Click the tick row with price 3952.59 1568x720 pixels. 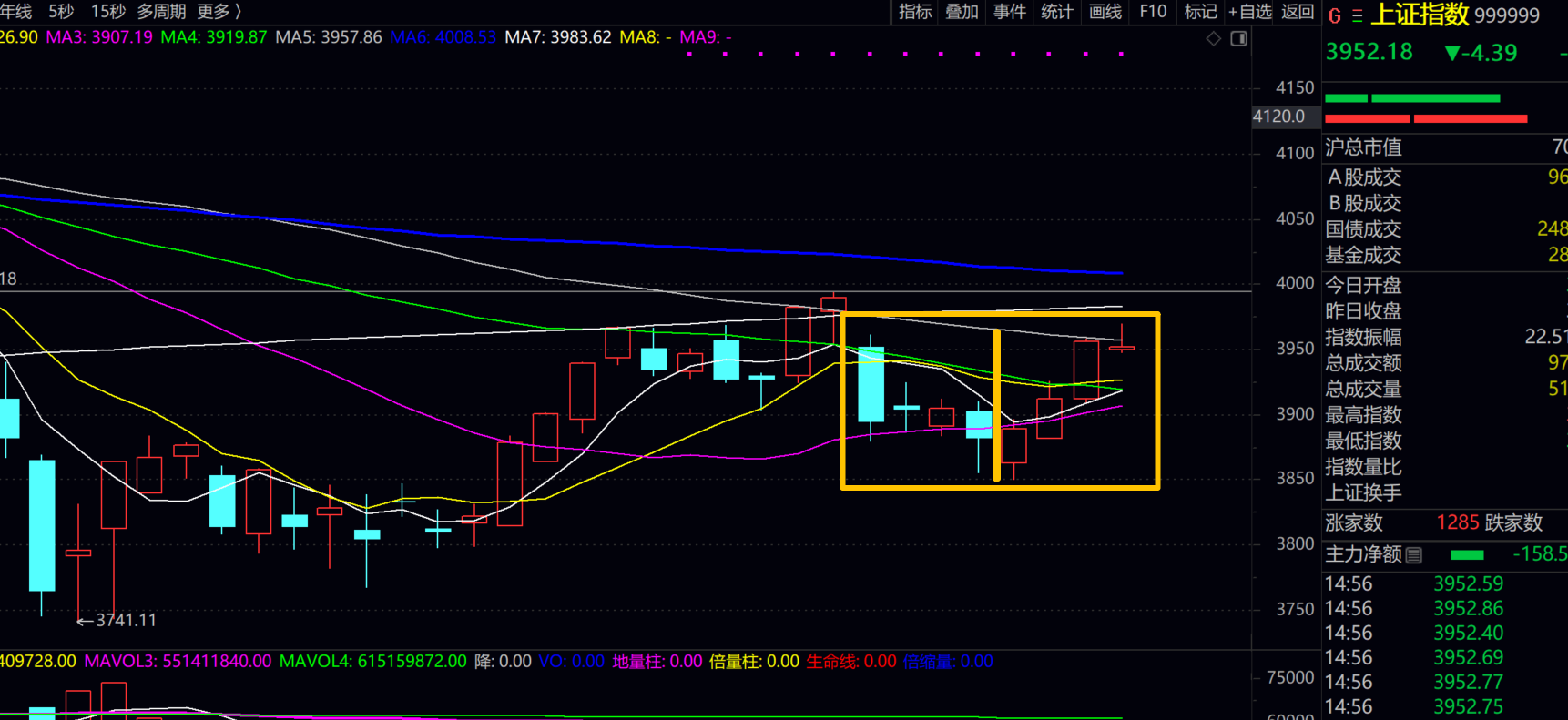[1445, 583]
